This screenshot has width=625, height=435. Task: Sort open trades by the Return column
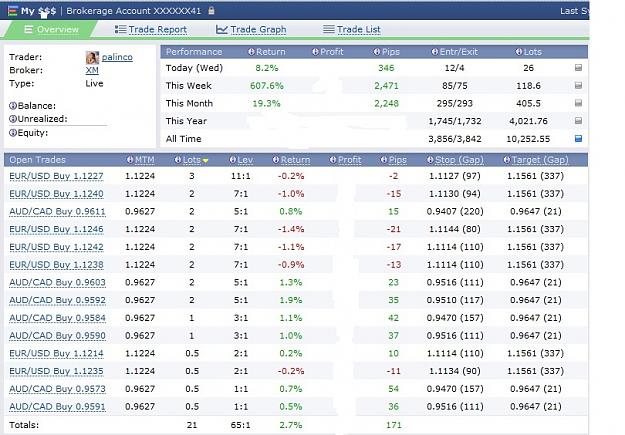(x=295, y=160)
